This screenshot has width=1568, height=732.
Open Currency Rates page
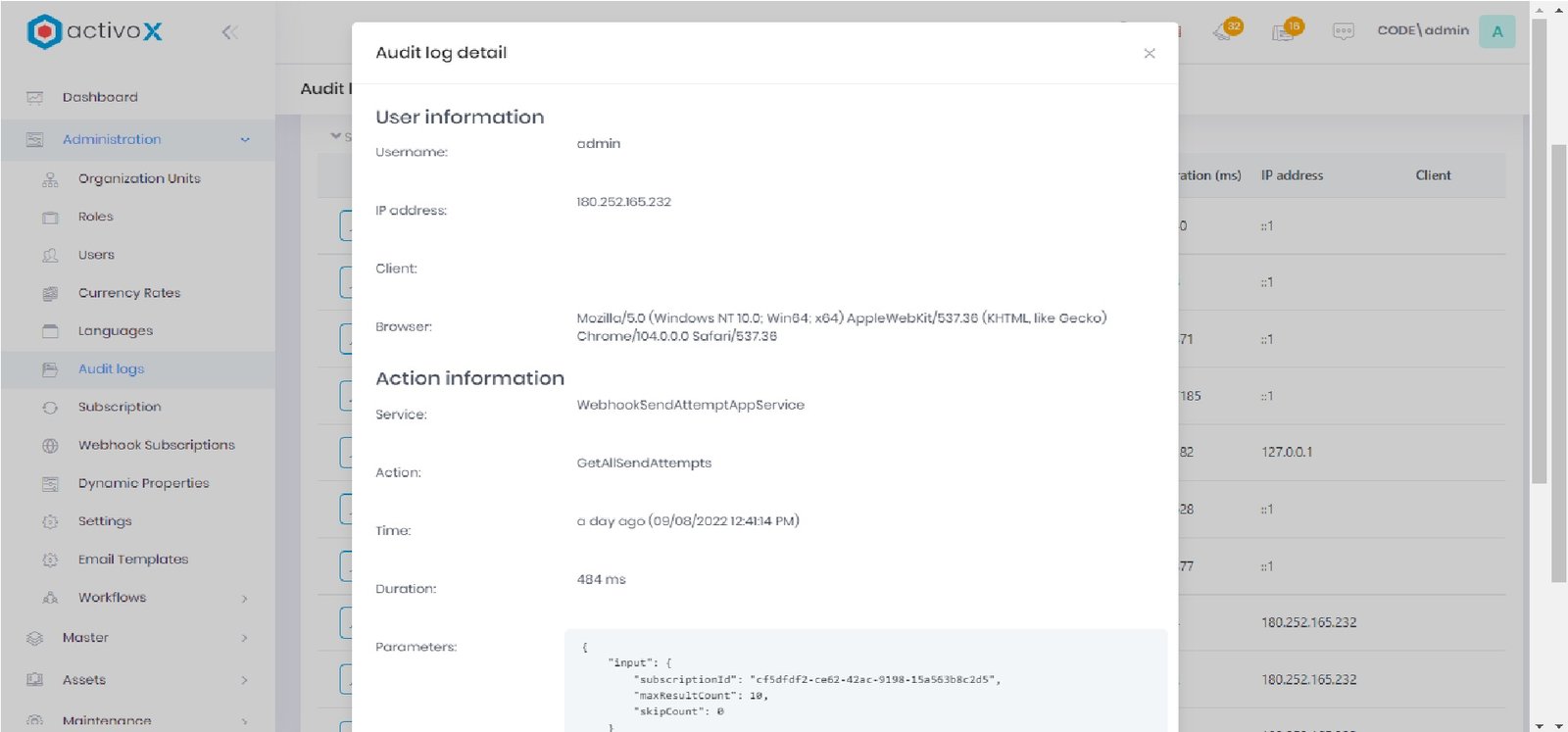129,293
